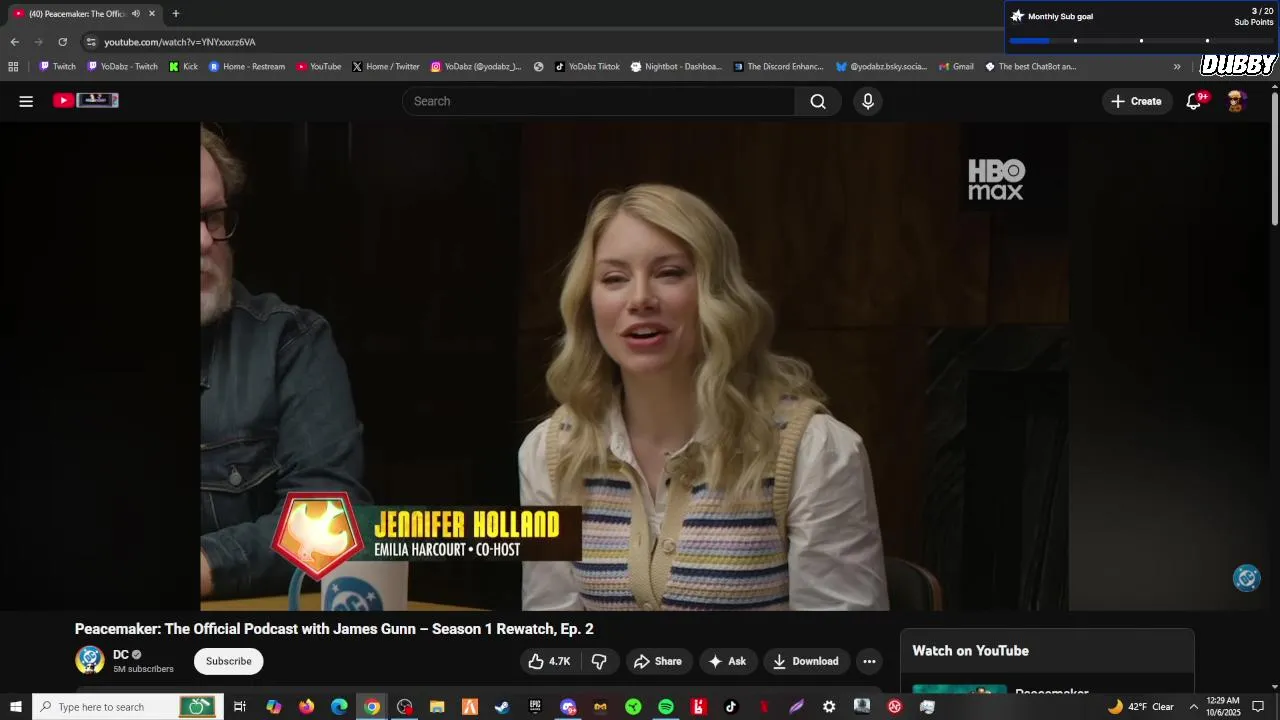Open Task View on taskbar
1280x720 pixels.
[x=240, y=707]
